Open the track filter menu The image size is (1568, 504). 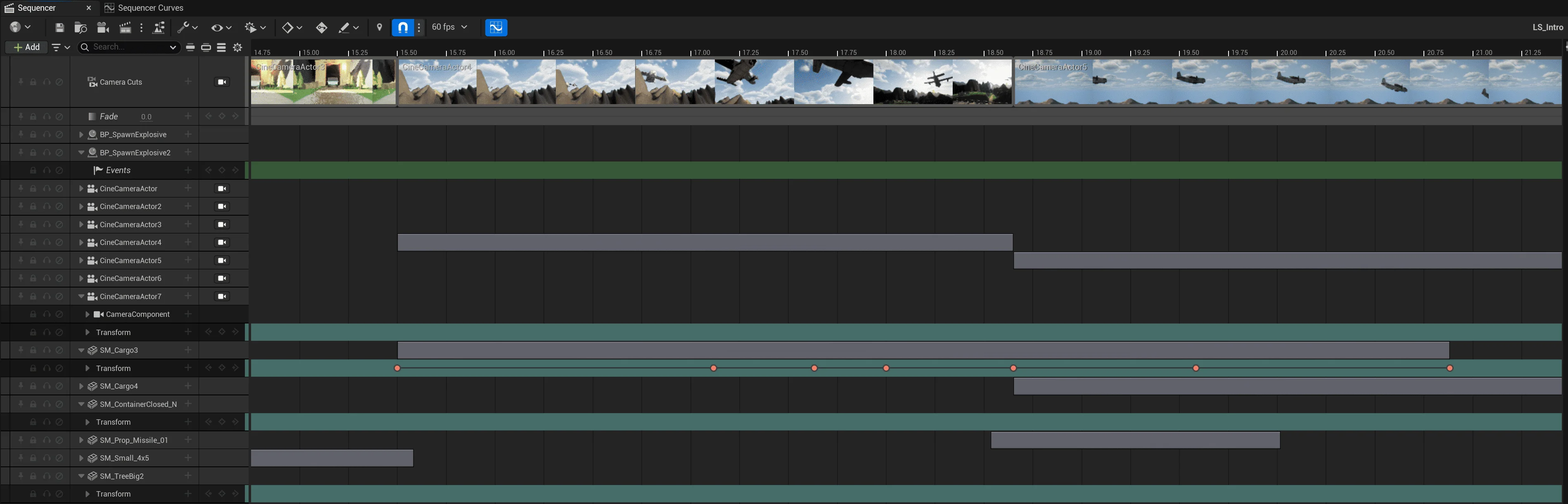click(61, 47)
